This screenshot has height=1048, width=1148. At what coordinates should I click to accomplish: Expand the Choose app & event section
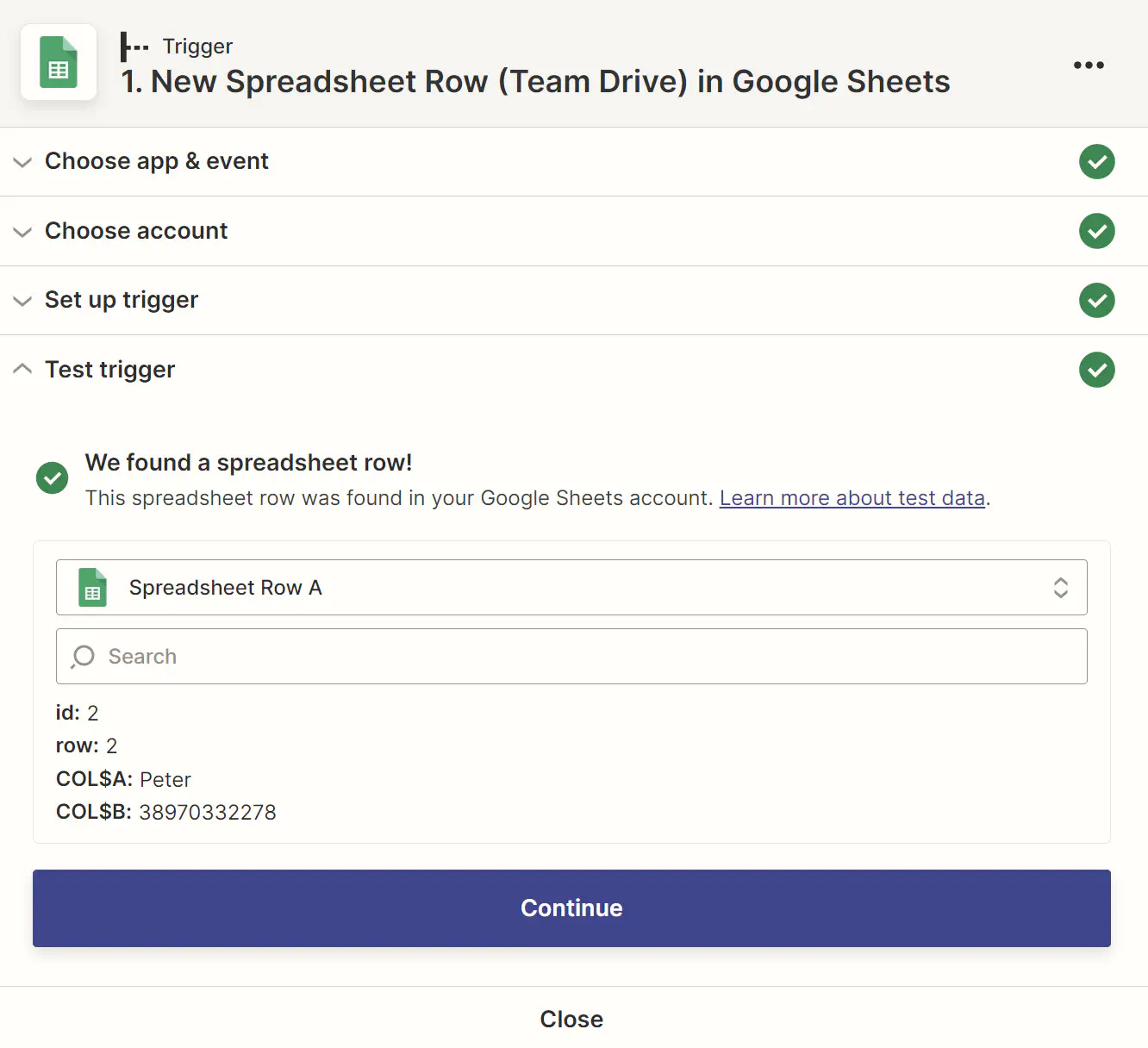574,161
